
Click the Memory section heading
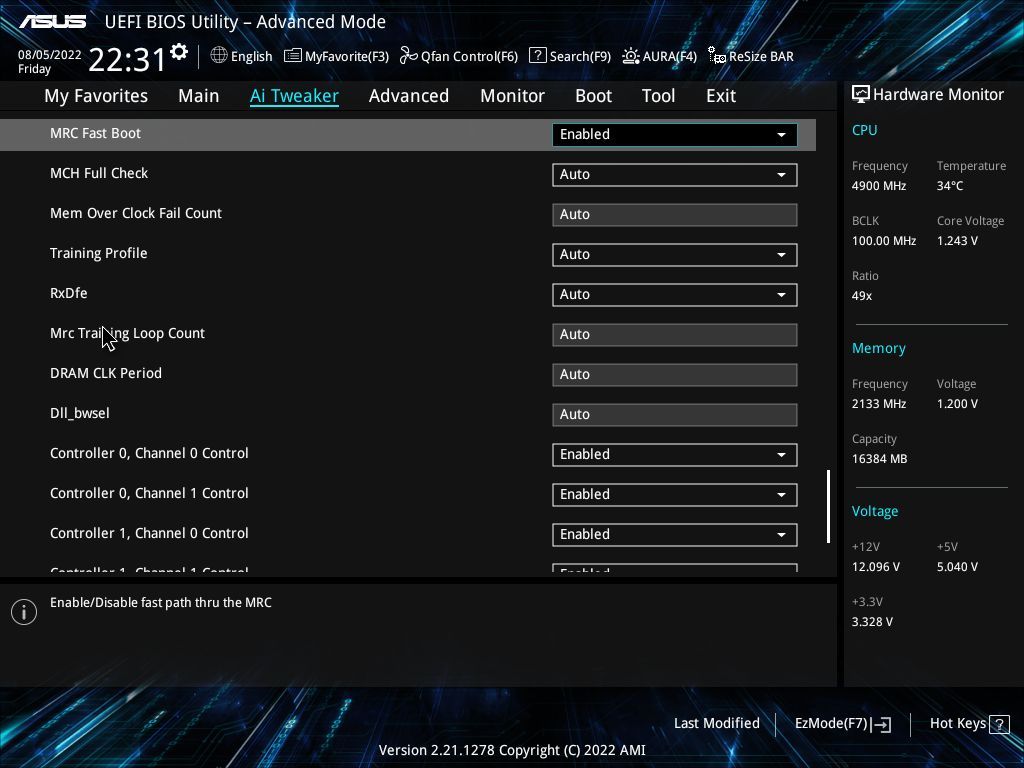click(878, 349)
